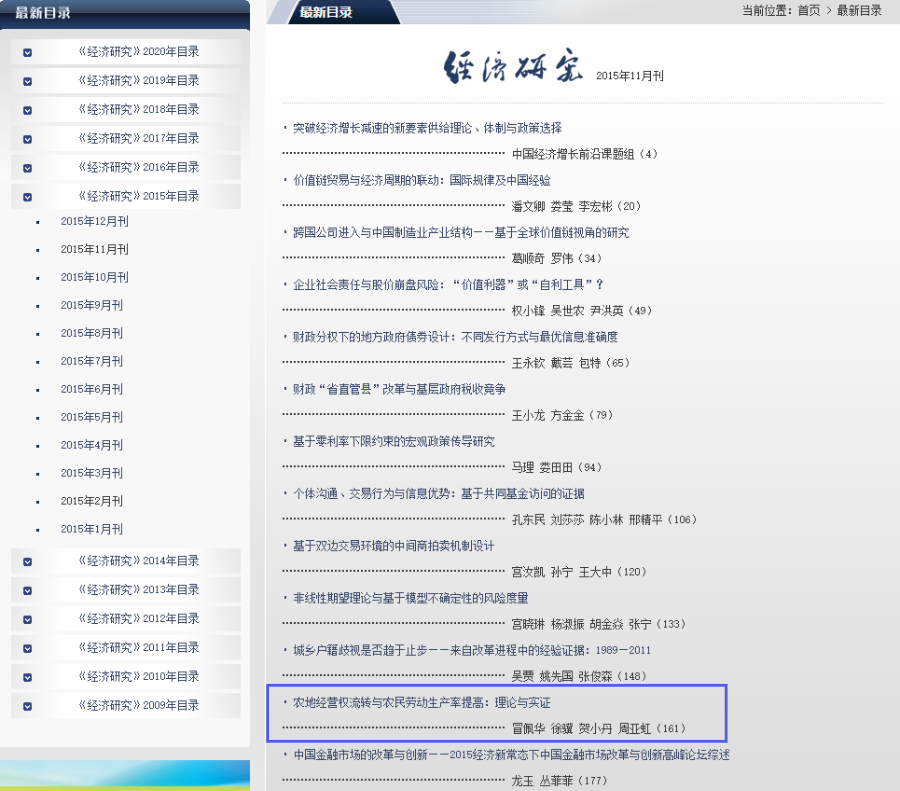Viewport: 900px width, 791px height.
Task: Click arrow icon beside 《经济研究》2010年目录
Action: [x=27, y=677]
